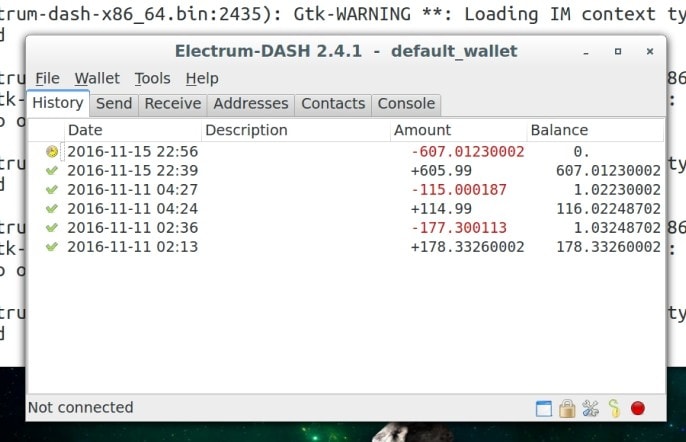Select the 2016-11-11 02:36 transaction date
This screenshot has width=686, height=442.
pyautogui.click(x=133, y=228)
